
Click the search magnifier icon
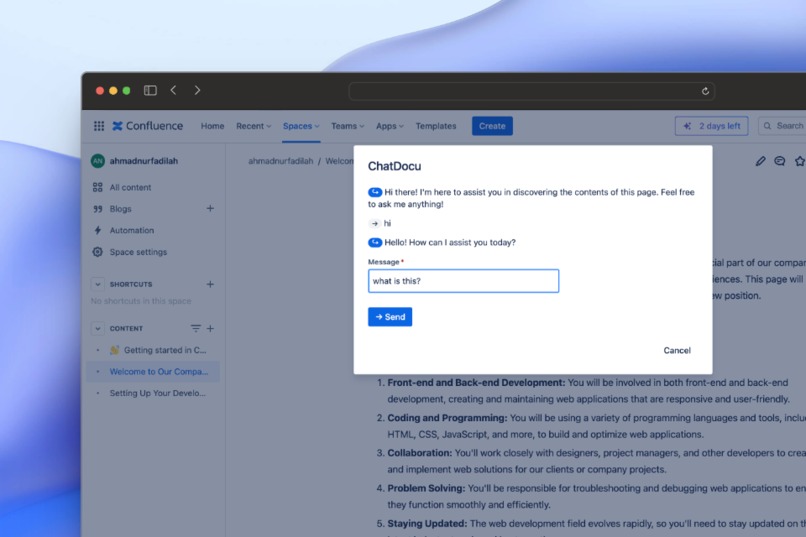pos(767,126)
